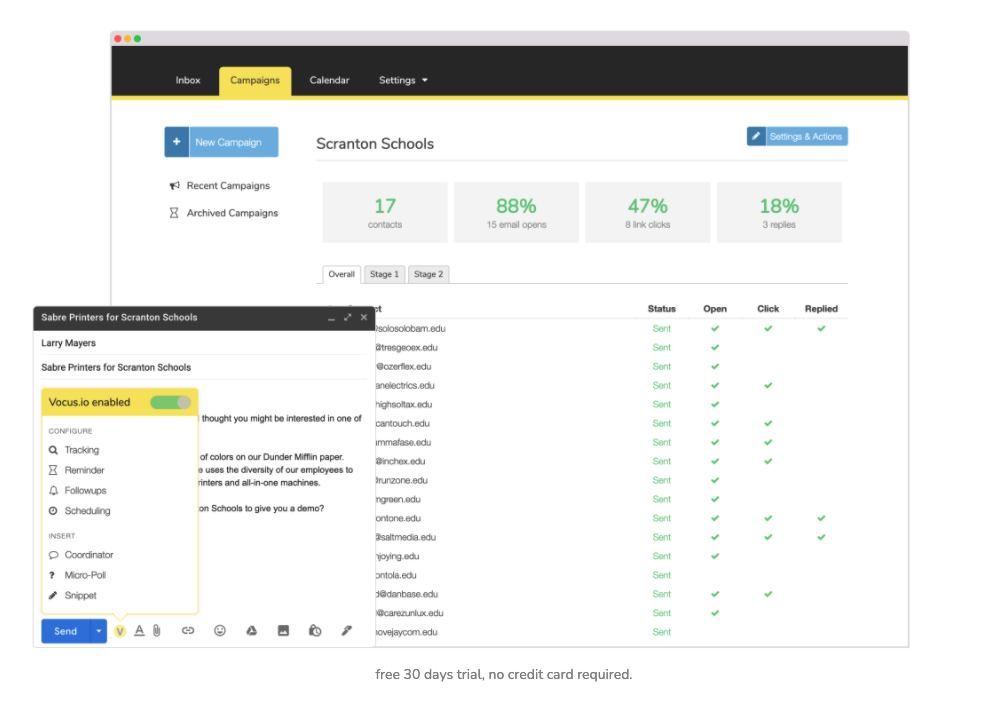Select Tracking in the Configure menu
Screen dimensions: 983x709
click(x=82, y=450)
